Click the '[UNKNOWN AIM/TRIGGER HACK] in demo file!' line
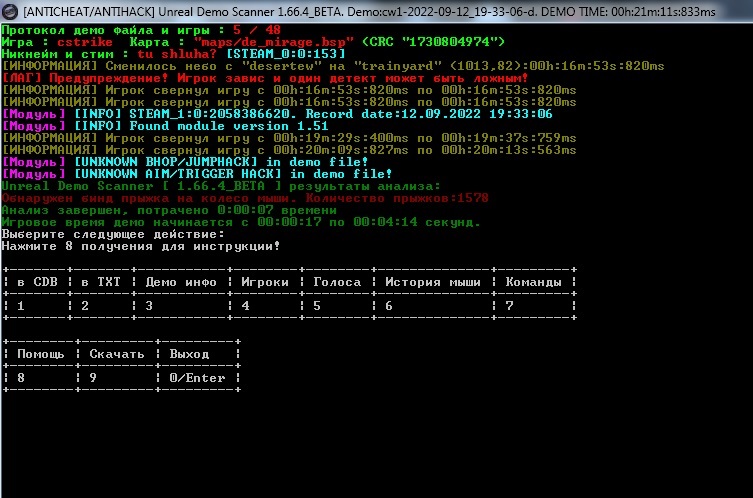This screenshot has width=753, height=498. (x=197, y=174)
